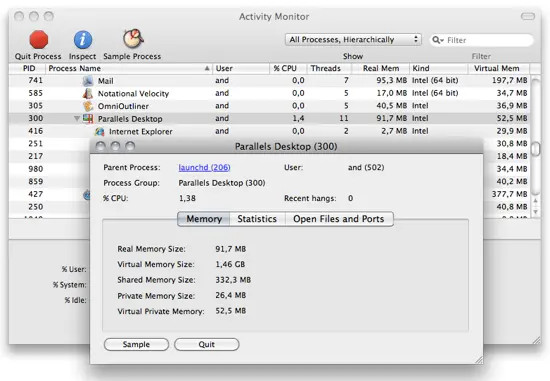Screen dimensions: 550x381
Task: Click the Quit button in inspector window
Action: point(207,345)
